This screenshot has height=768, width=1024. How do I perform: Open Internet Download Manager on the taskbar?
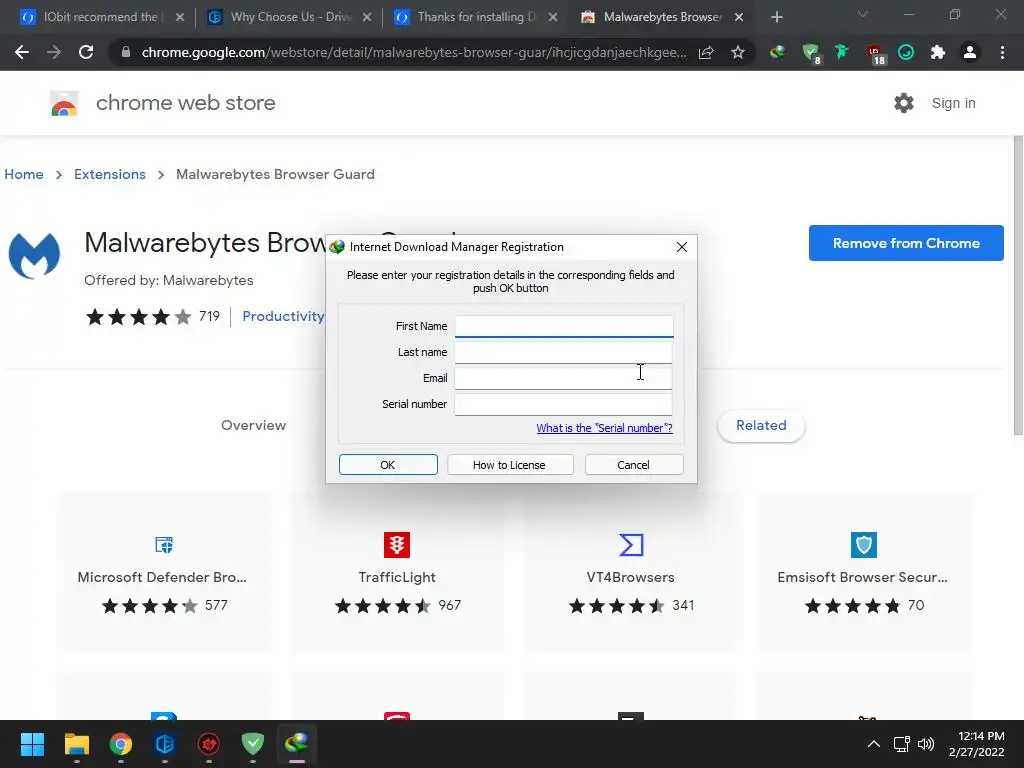pyautogui.click(x=296, y=744)
